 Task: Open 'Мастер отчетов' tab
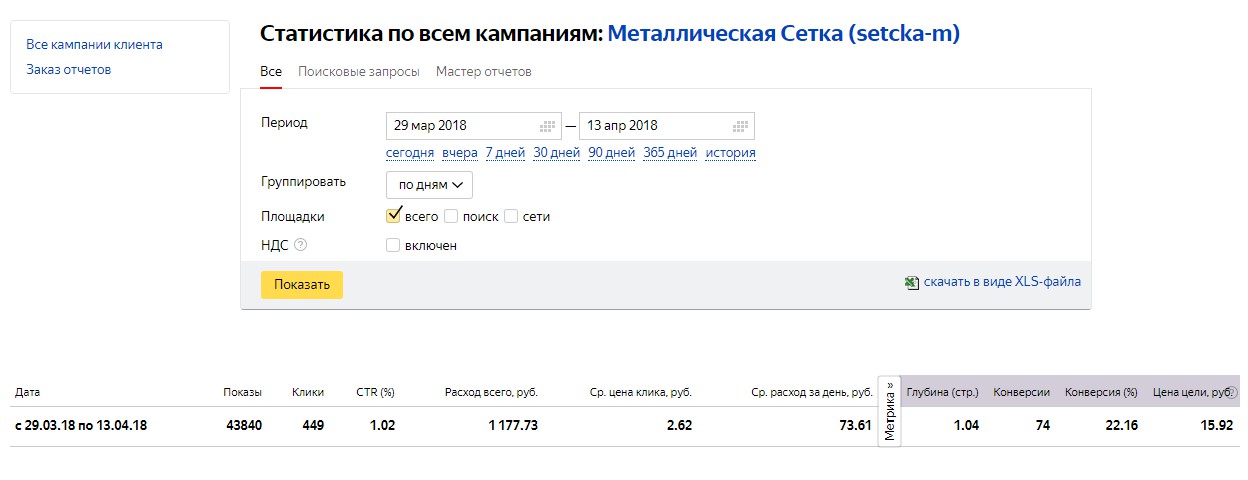[484, 72]
